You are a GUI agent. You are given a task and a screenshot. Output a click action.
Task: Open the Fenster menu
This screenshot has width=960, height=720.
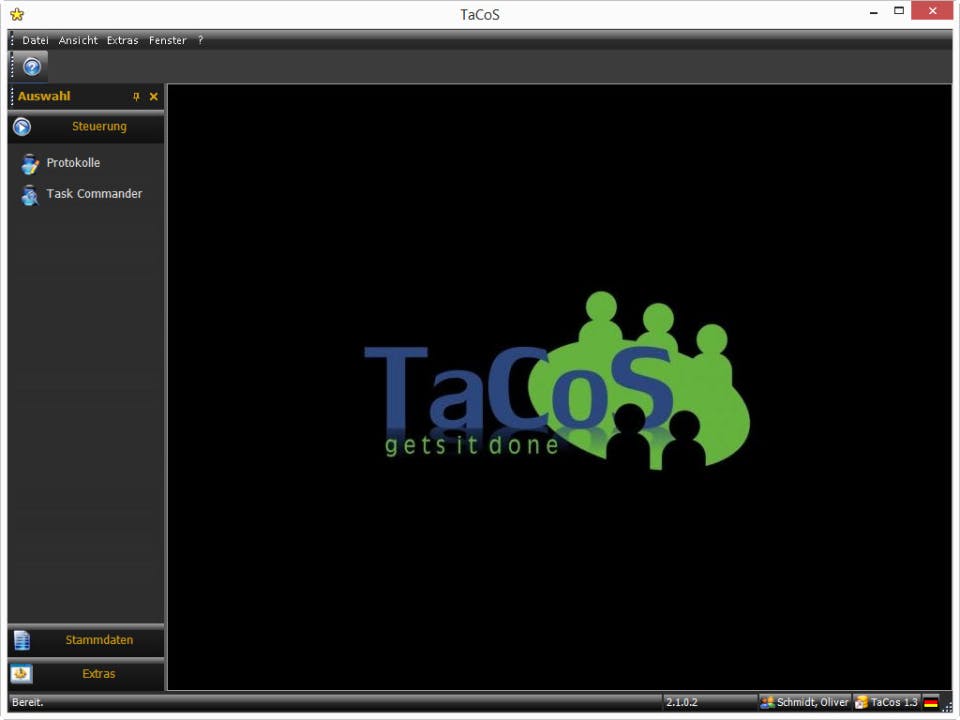(x=167, y=40)
